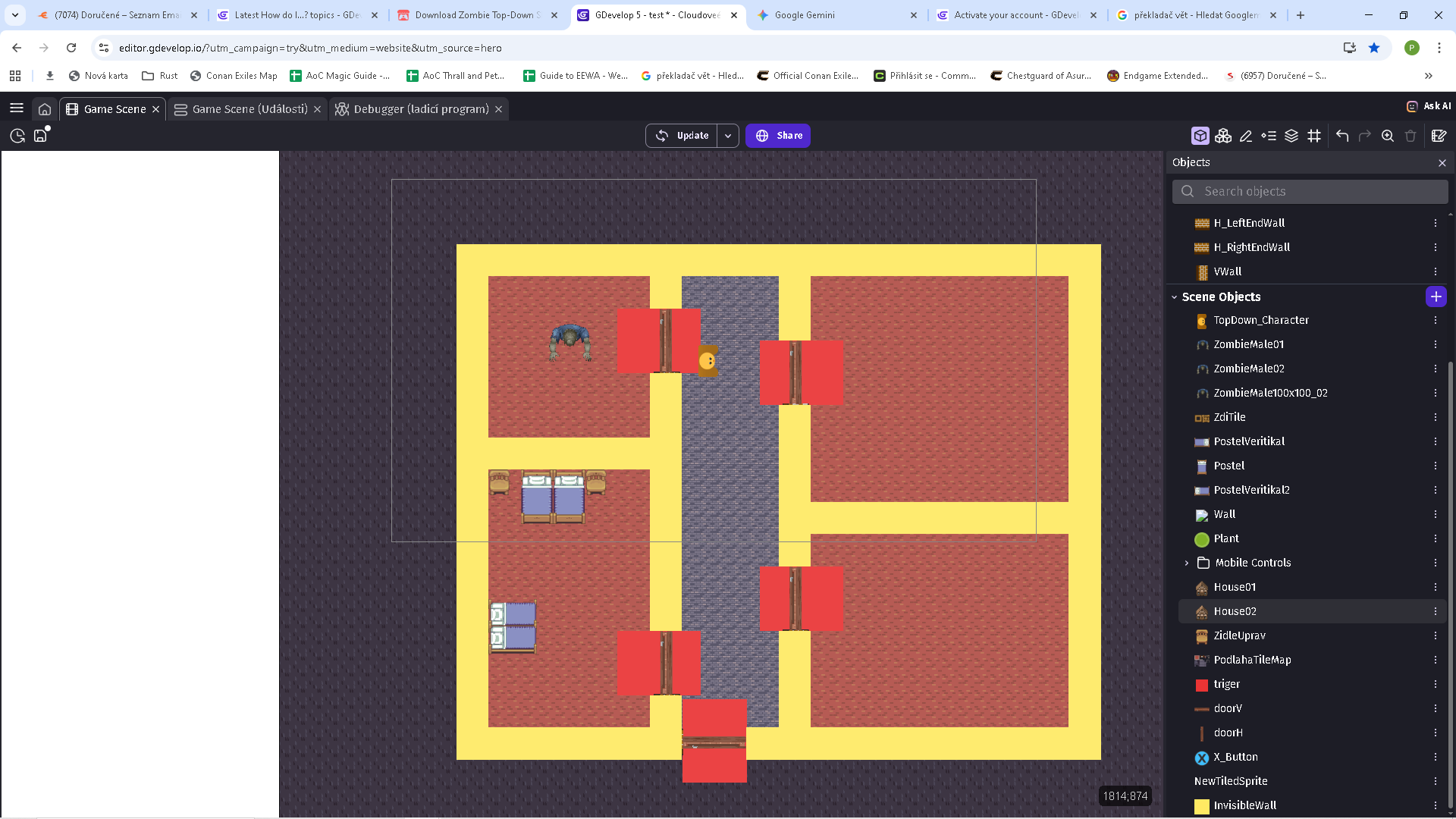Viewport: 1456px width, 819px height.
Task: Toggle the grid icon in toolbar
Action: (1314, 136)
